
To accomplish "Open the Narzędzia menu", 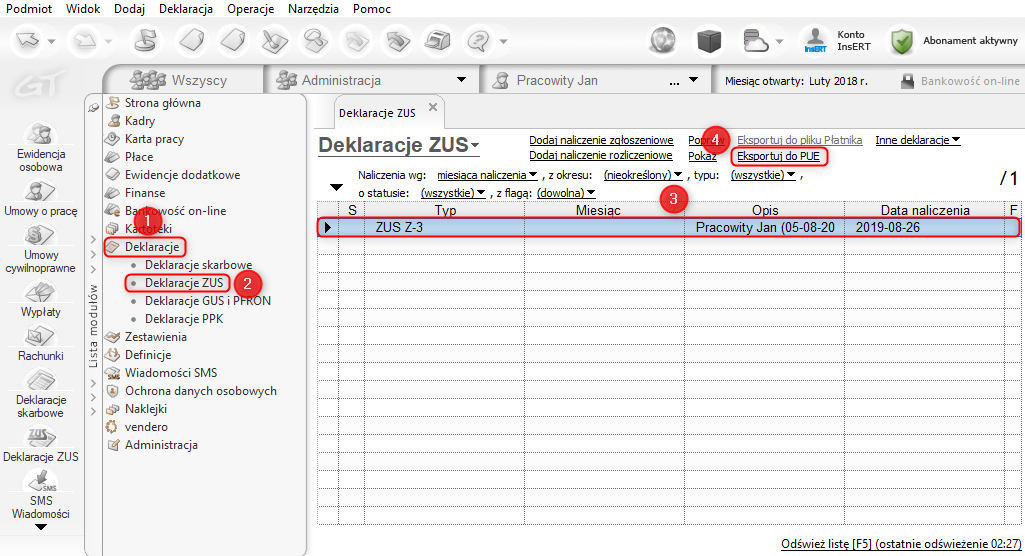I will [313, 8].
